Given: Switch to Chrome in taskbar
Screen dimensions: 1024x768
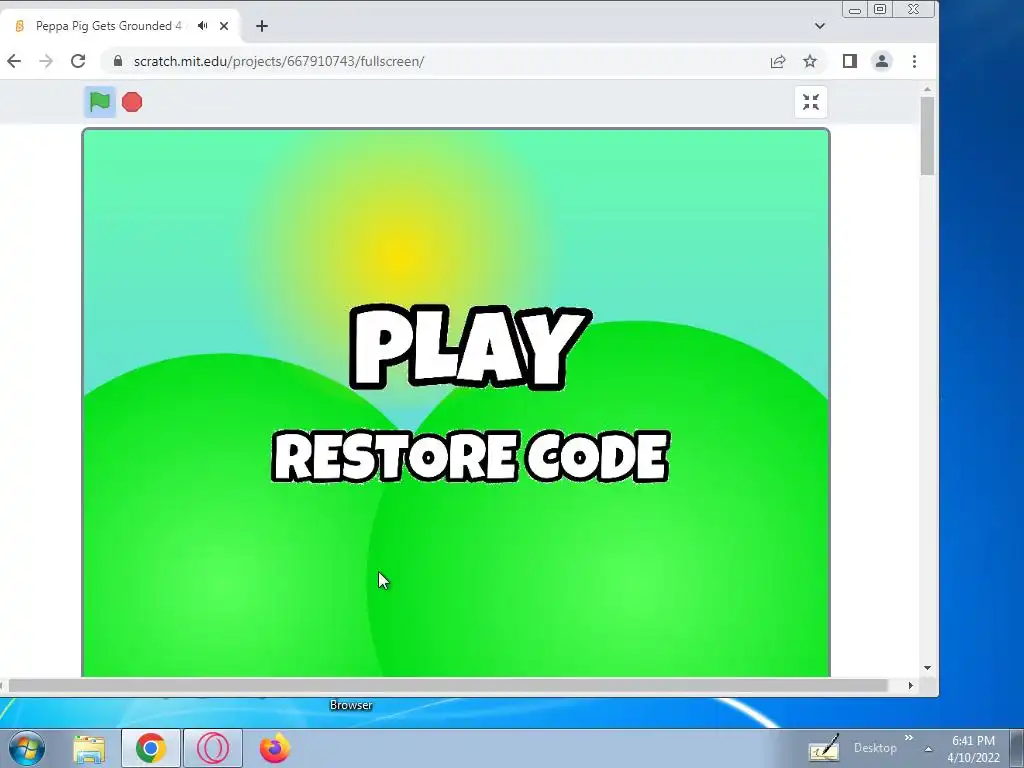Looking at the screenshot, I should (150, 748).
